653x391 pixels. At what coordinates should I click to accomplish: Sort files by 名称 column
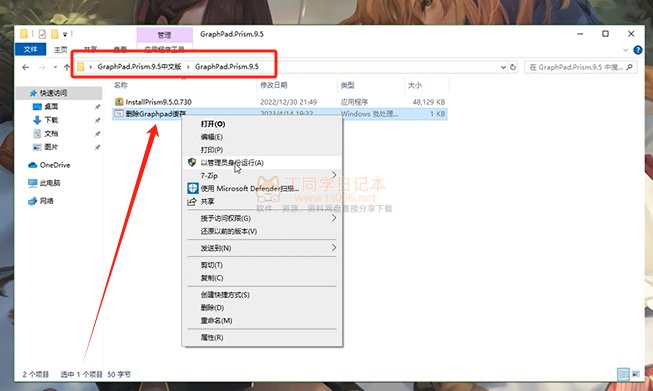121,85
